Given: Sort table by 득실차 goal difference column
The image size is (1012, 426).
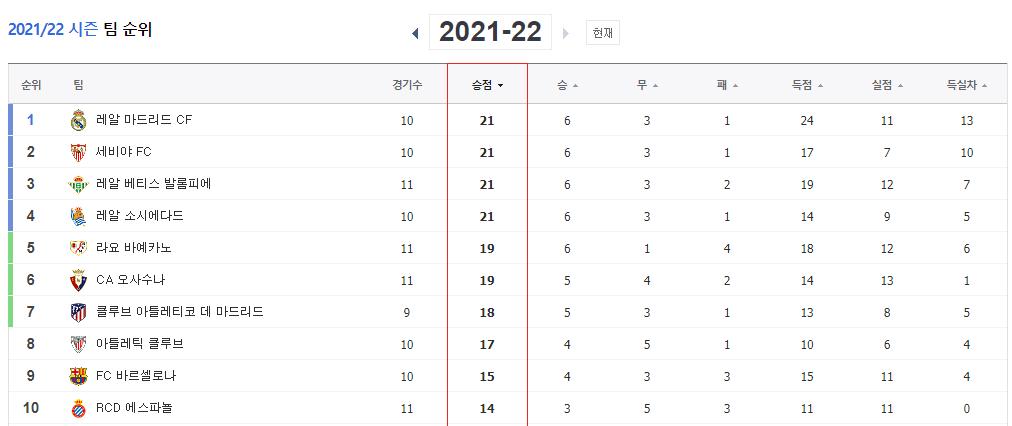Looking at the screenshot, I should click(x=967, y=85).
